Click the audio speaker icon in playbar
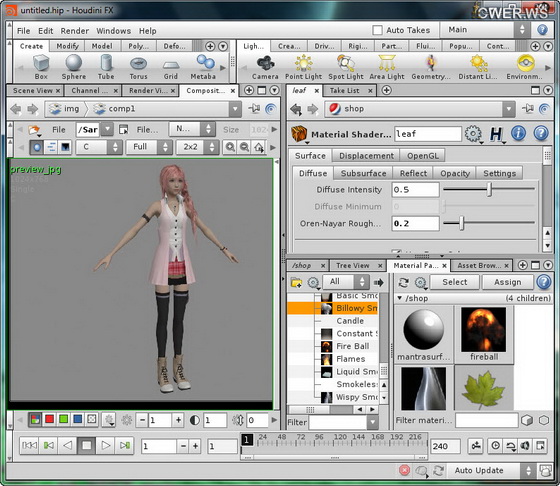The height and width of the screenshot is (486, 560). tap(525, 446)
